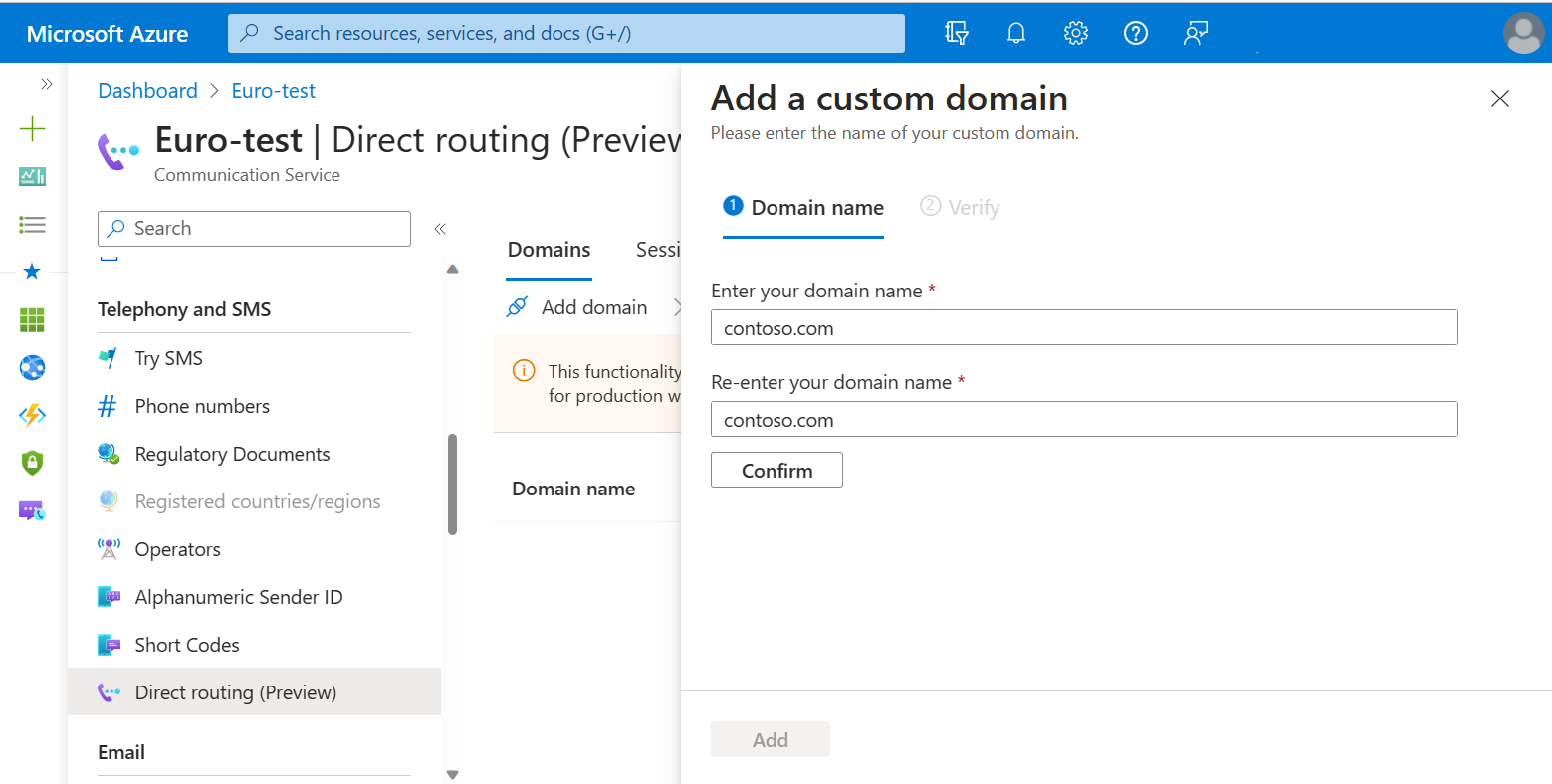1552x784 pixels.
Task: Open the Function App lightning icon
Action: (x=32, y=415)
